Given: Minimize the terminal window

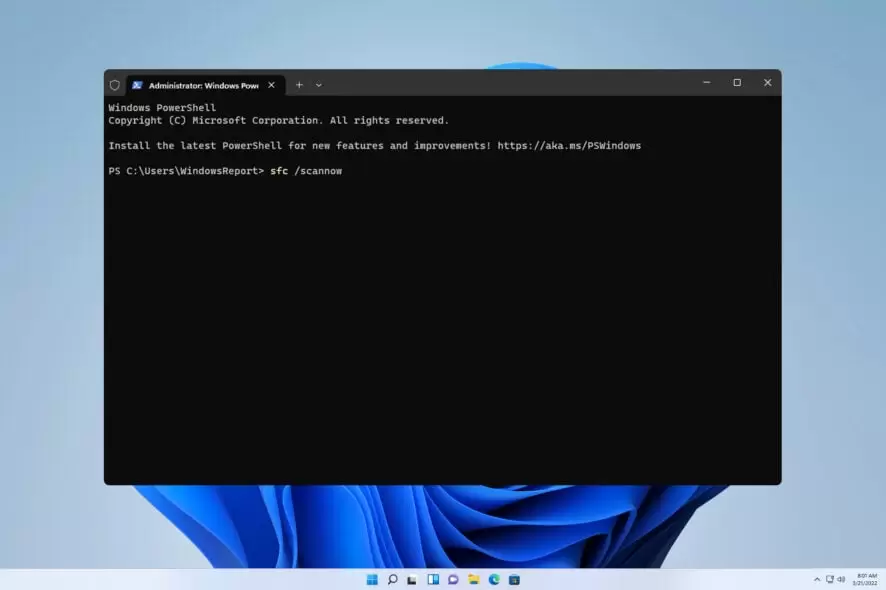Looking at the screenshot, I should [x=706, y=83].
